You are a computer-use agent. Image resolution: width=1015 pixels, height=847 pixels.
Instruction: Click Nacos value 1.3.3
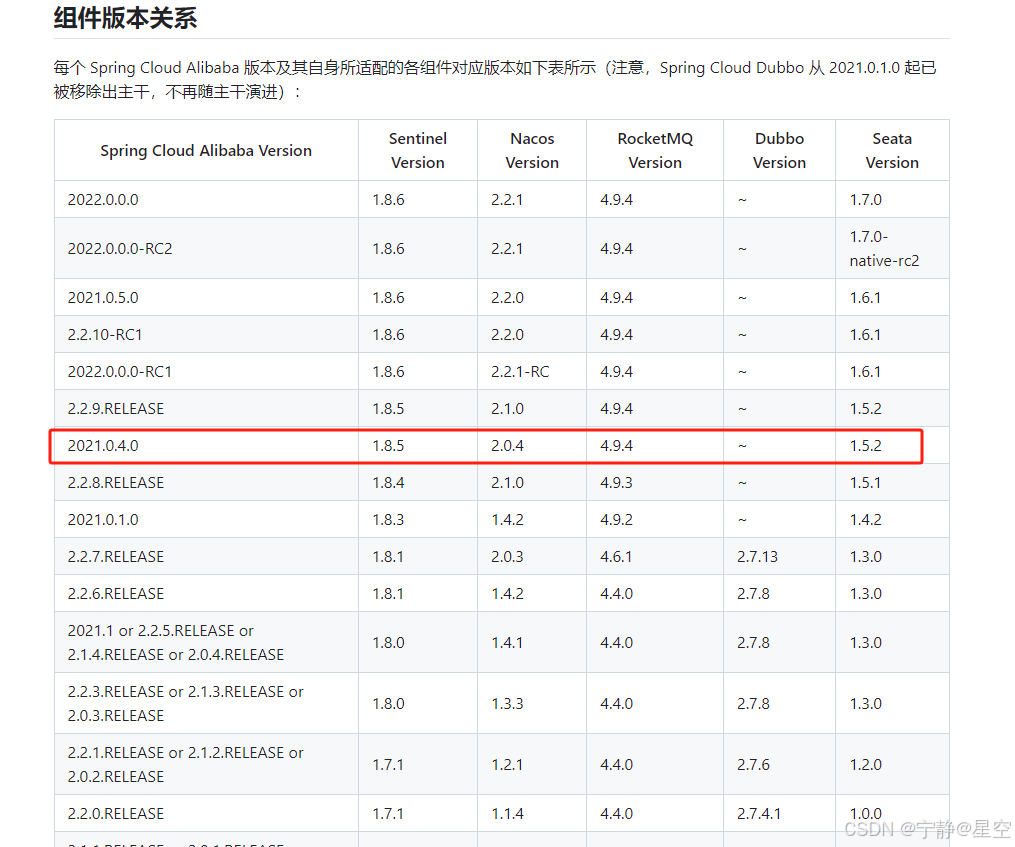coord(507,703)
